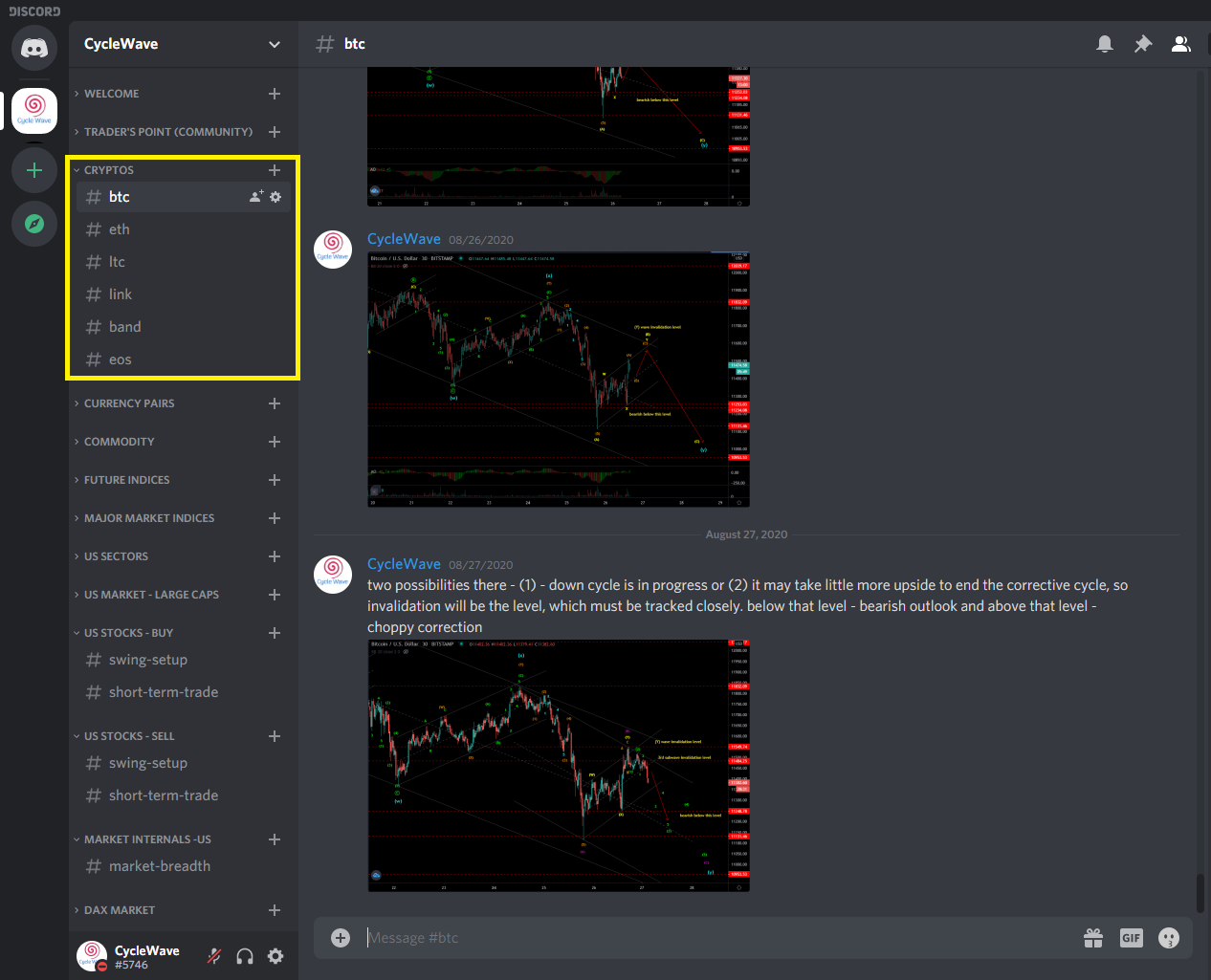Mute your microphone
The width and height of the screenshot is (1211, 980).
point(213,955)
